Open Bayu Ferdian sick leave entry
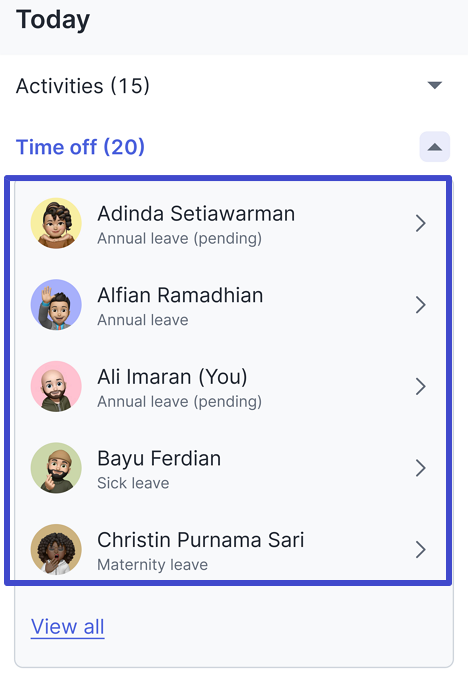468x679 pixels. point(229,468)
